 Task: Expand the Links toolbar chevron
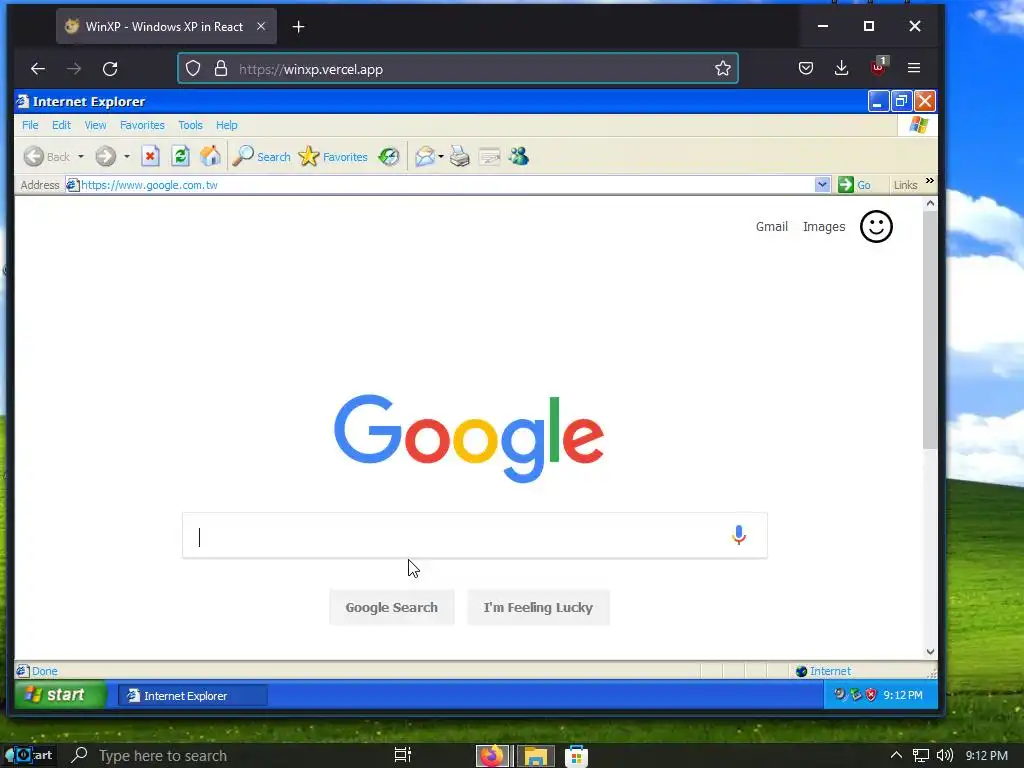(x=930, y=181)
